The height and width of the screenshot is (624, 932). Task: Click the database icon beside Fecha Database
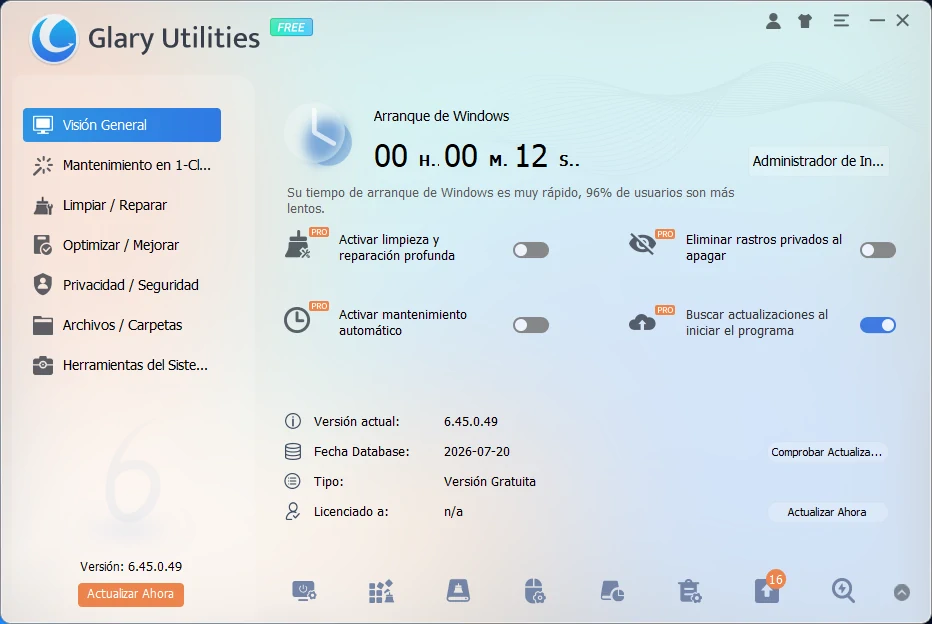[292, 452]
